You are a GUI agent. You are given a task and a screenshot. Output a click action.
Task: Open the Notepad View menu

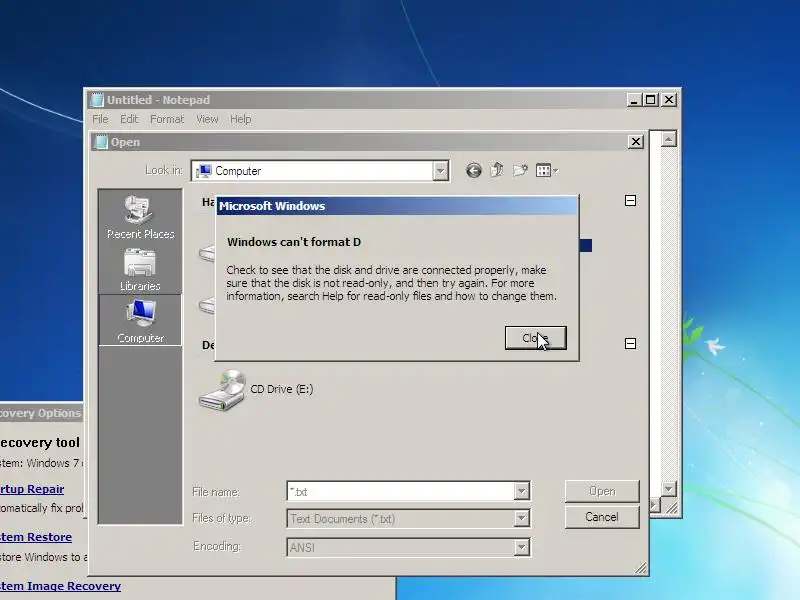coord(207,119)
